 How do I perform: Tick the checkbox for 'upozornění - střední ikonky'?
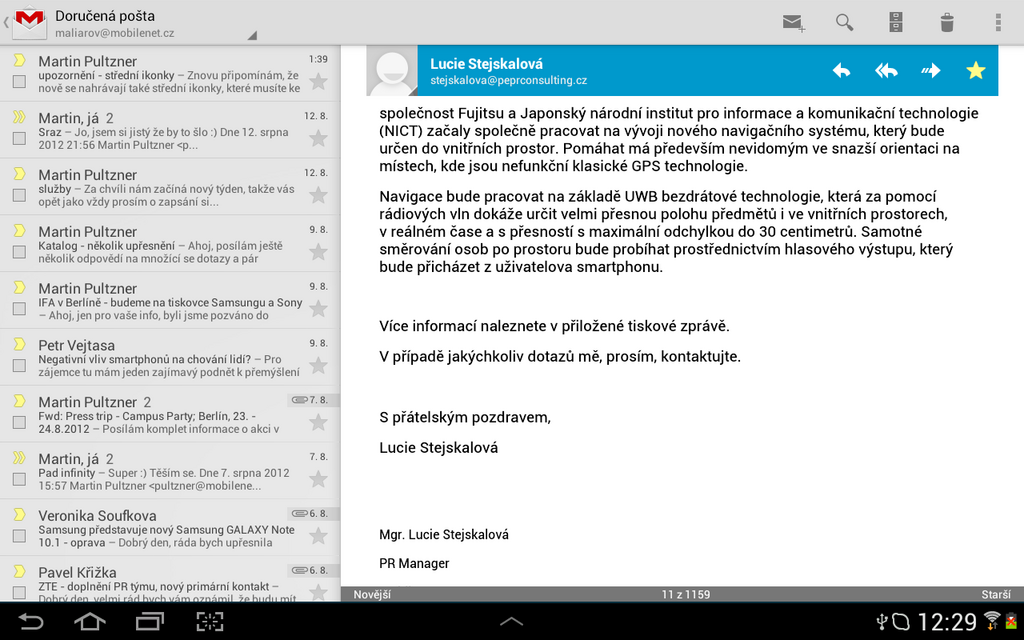tap(17, 79)
